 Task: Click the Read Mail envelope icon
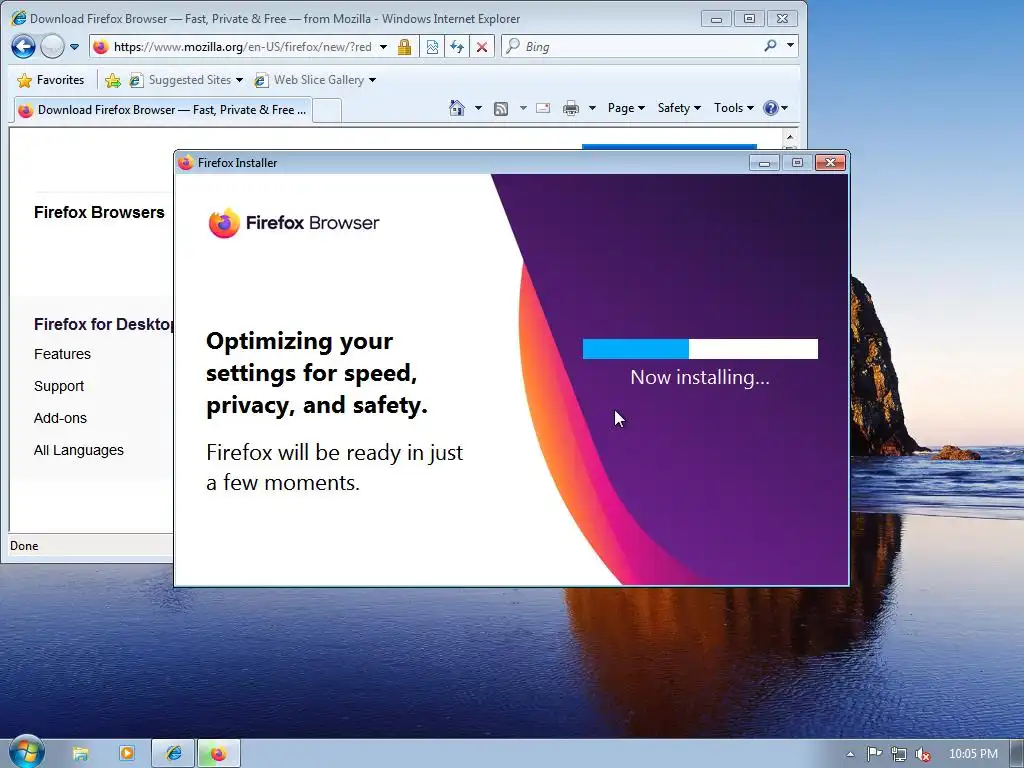tap(543, 108)
